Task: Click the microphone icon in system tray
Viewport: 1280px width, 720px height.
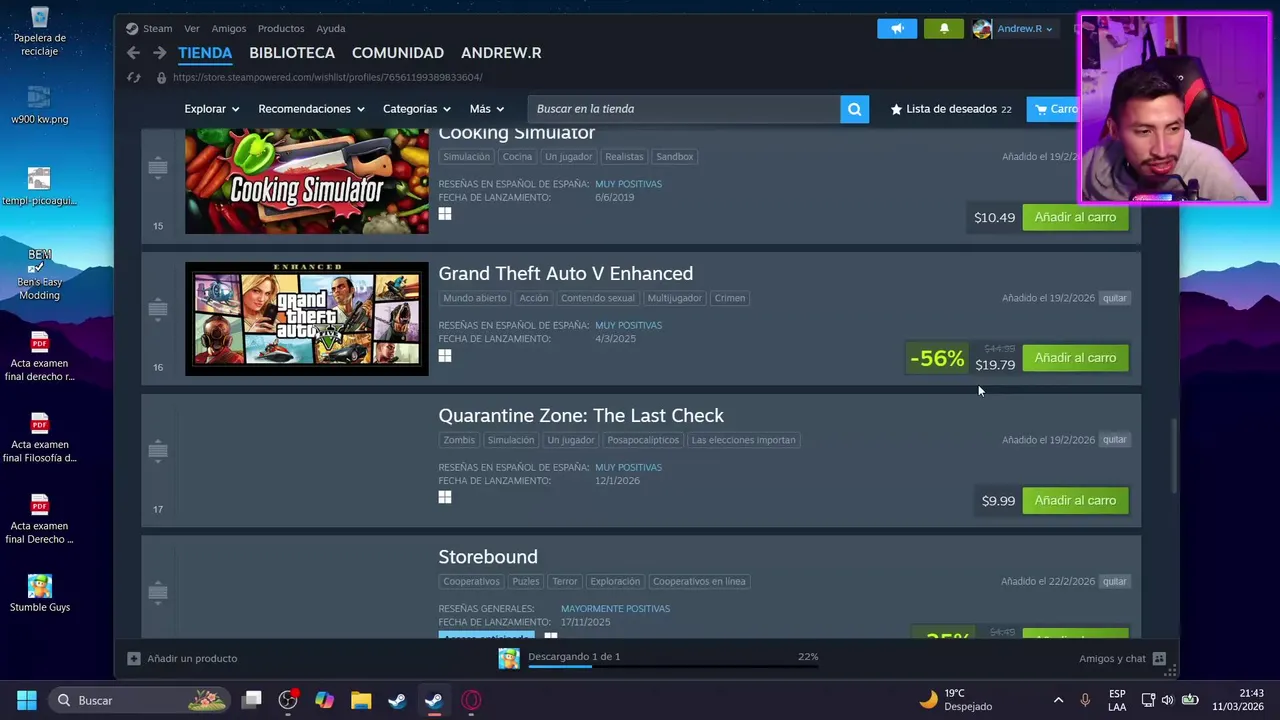Action: [x=1085, y=700]
